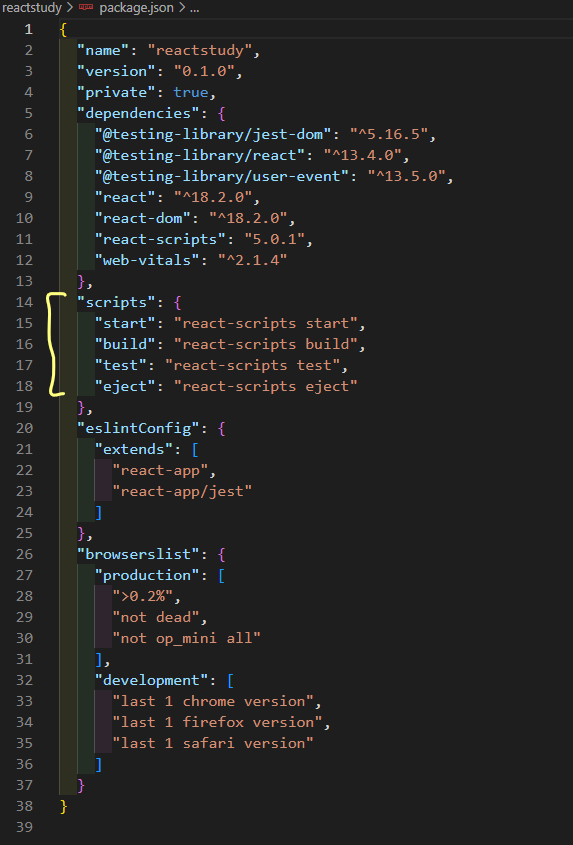
Task: Click the "start" script key
Action: (126, 323)
